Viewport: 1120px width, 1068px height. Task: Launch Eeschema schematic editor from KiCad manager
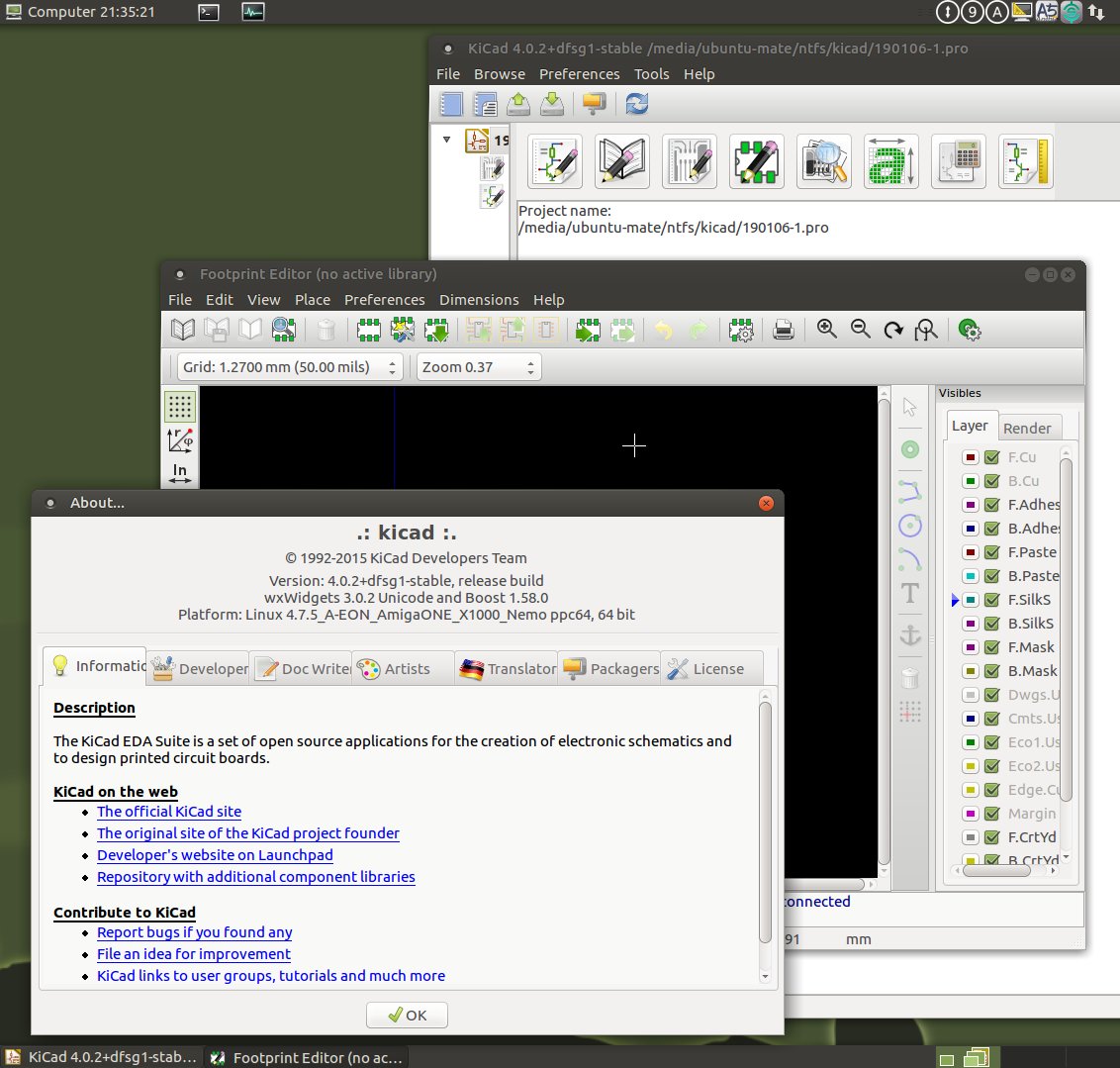tap(555, 161)
